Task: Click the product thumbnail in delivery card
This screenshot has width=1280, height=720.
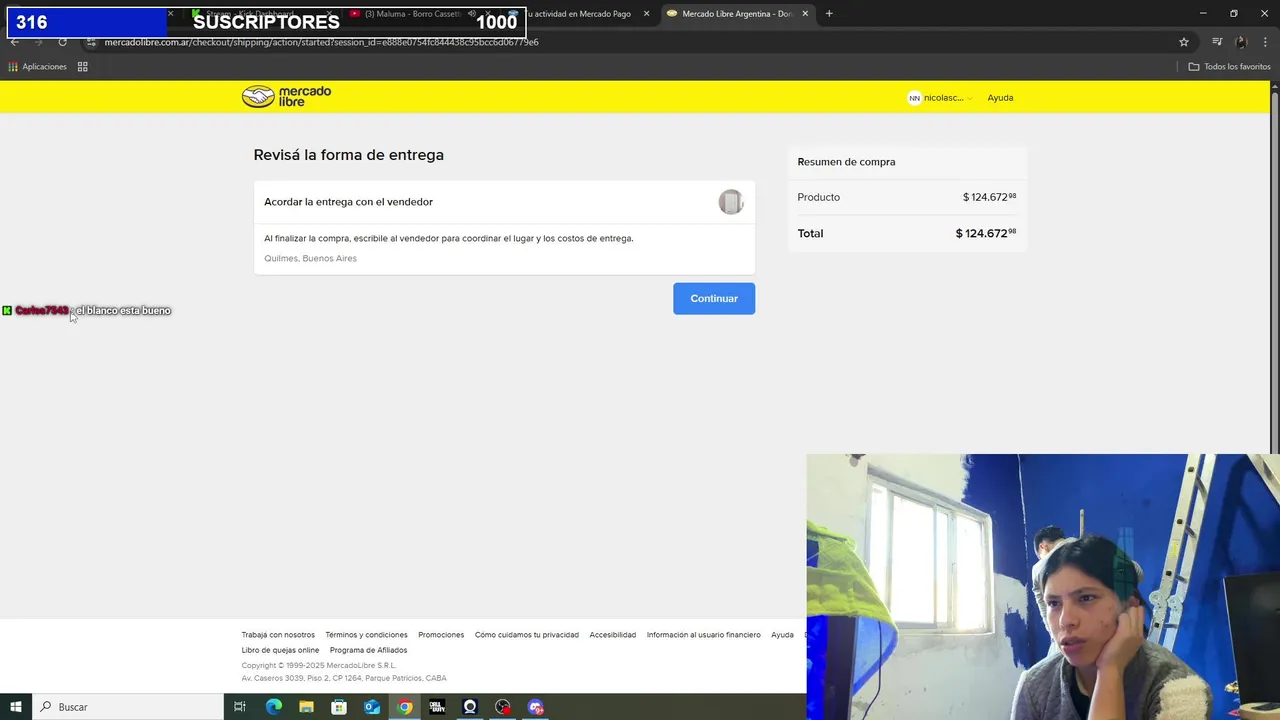Action: pos(731,202)
